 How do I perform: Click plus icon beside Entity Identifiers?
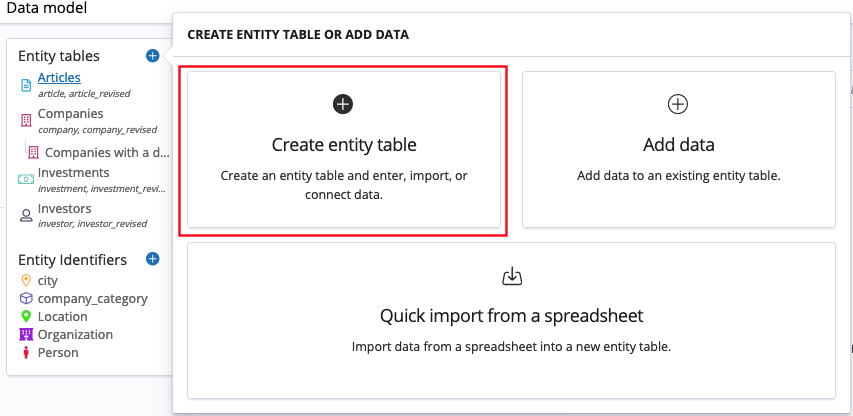click(152, 259)
